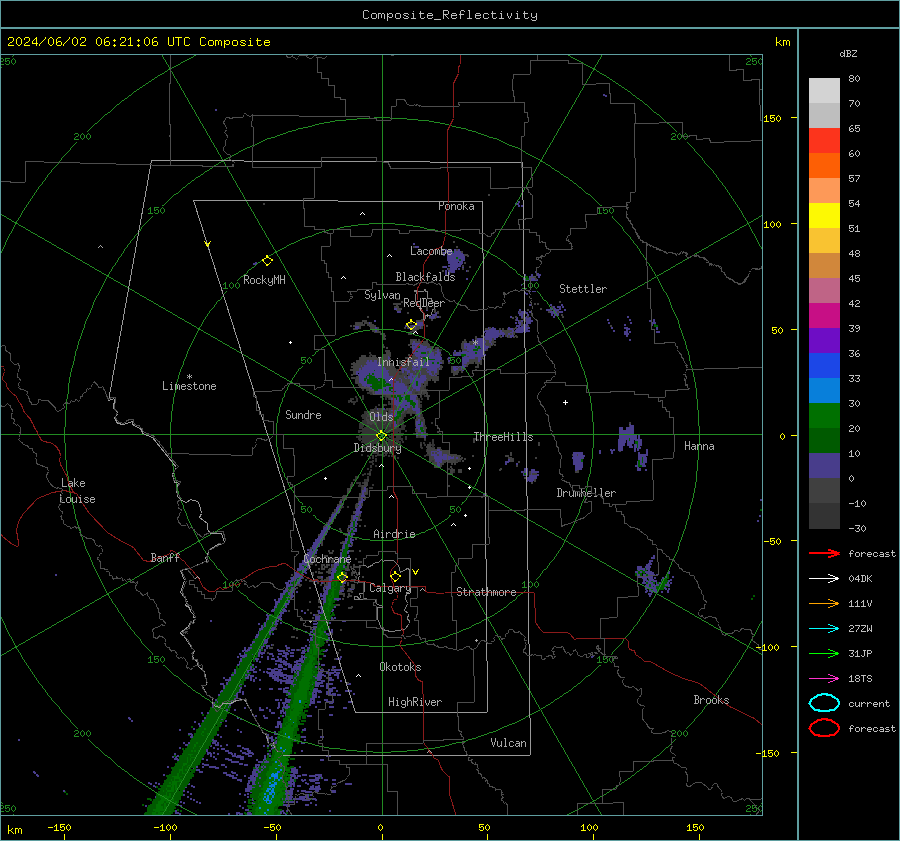Click the 'HighRiver' city label

coord(415,702)
